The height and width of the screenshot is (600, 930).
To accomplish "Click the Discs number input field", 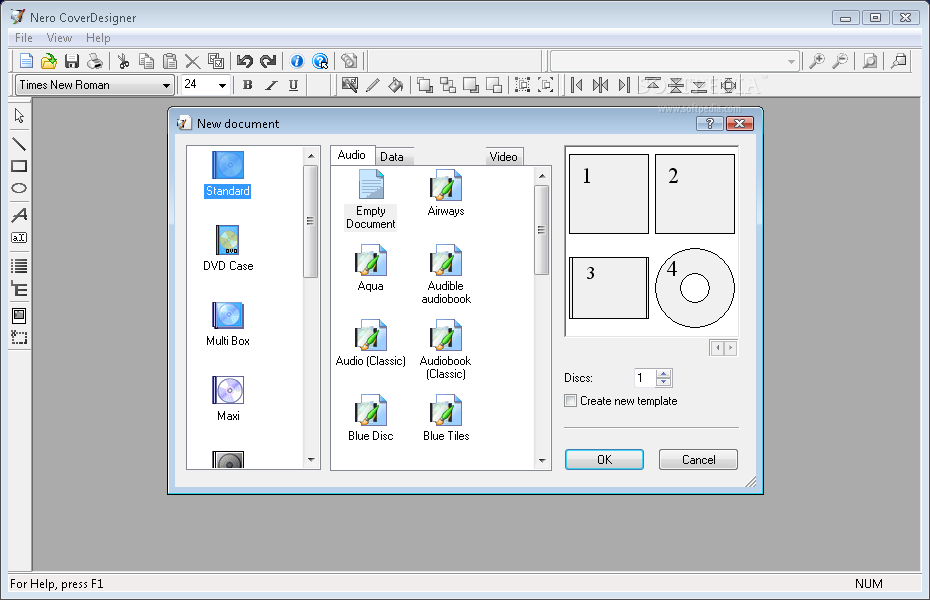I will pyautogui.click(x=645, y=378).
